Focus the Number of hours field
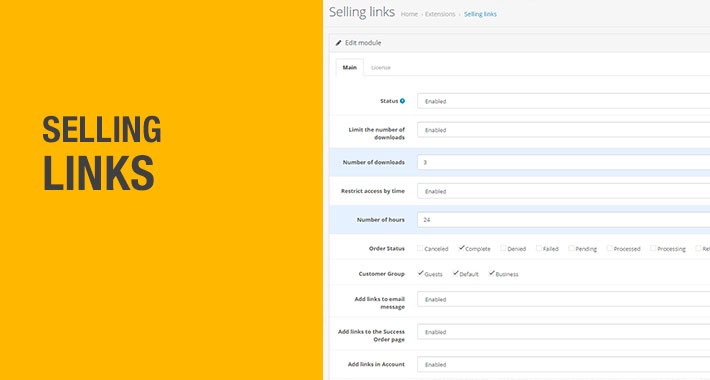Screen dimensions: 710x380 [563, 220]
